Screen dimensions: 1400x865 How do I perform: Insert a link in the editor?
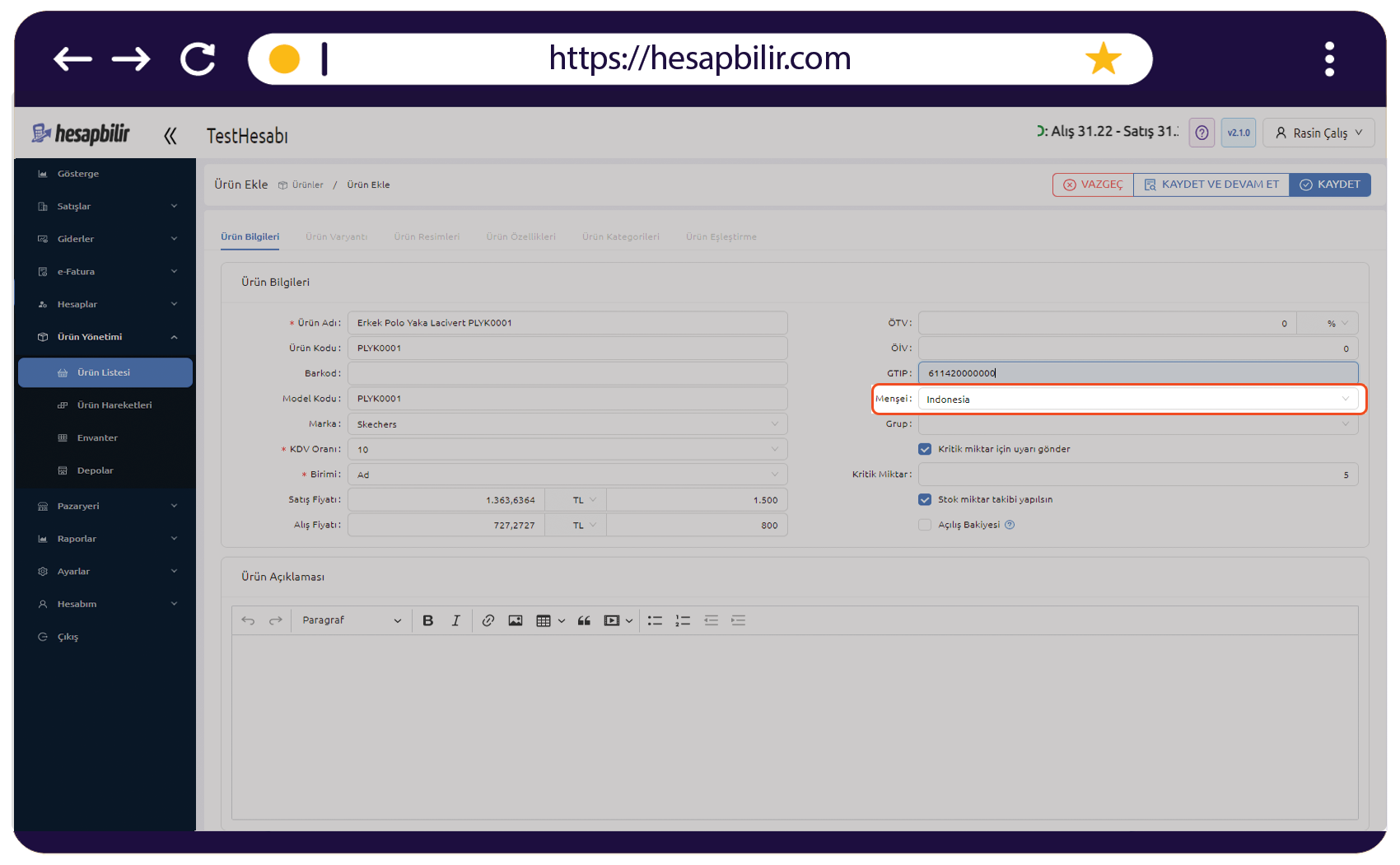(488, 621)
